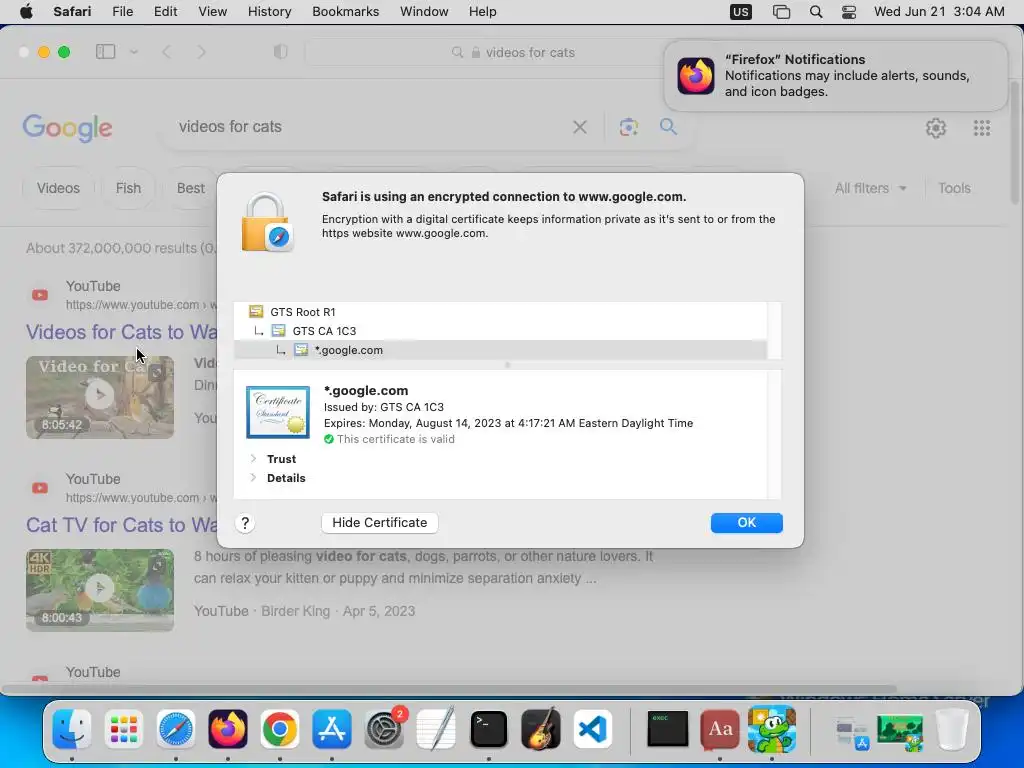Open TextEdit from the Dock

pos(436,729)
